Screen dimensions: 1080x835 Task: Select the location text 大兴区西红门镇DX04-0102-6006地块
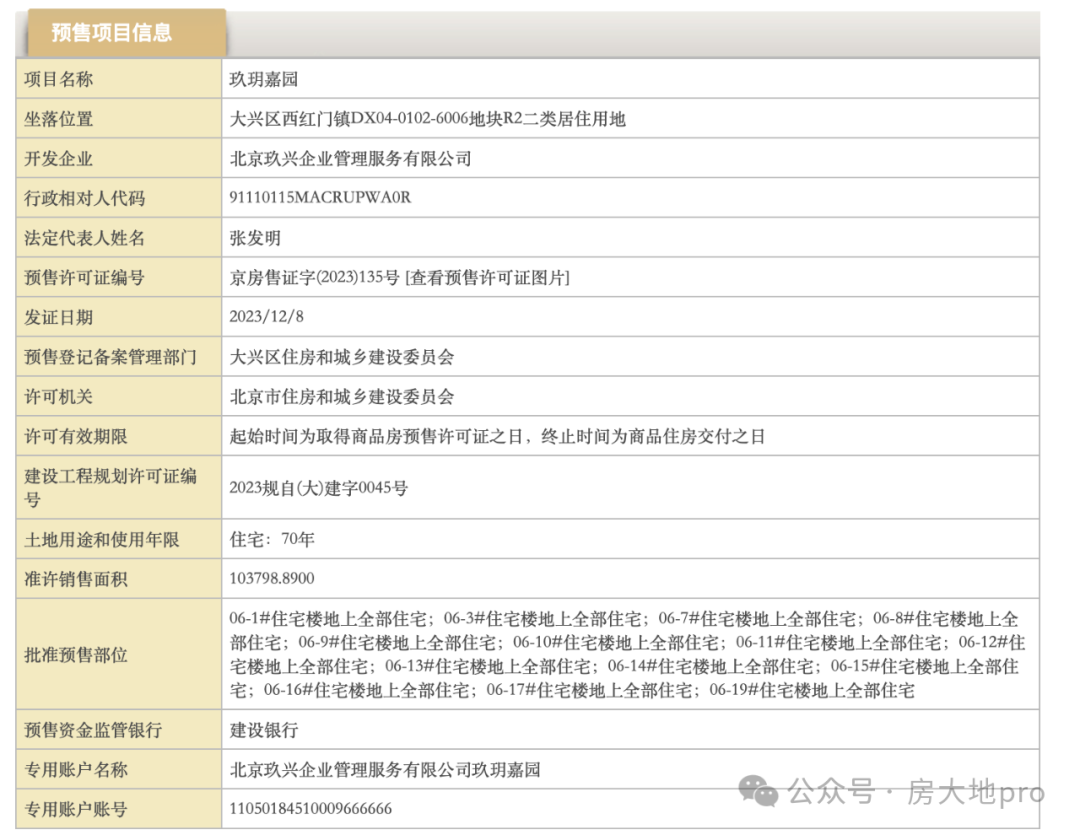[366, 119]
